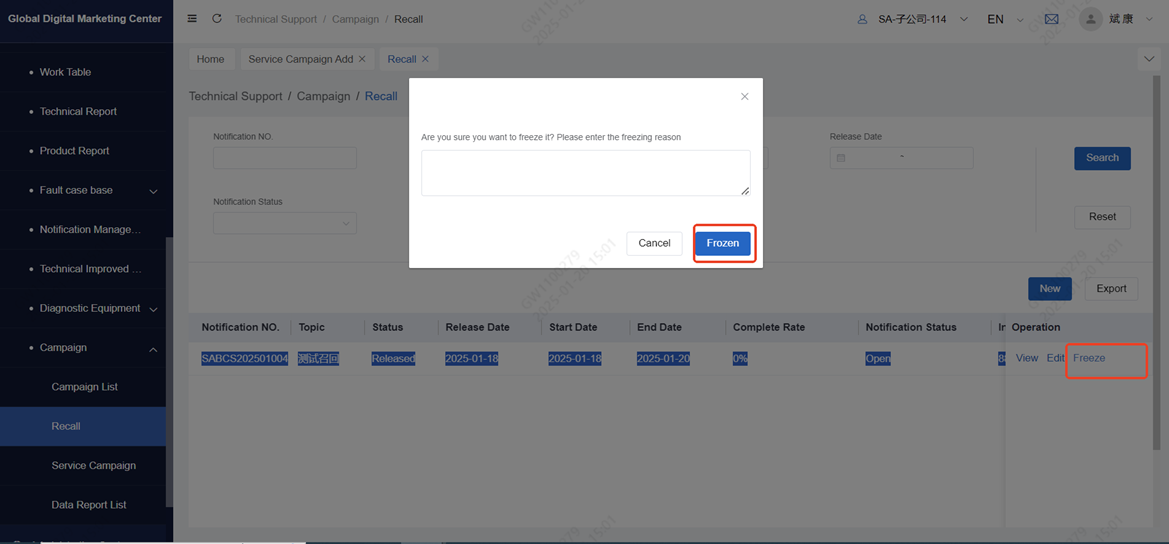
Task: Expand the tabs overflow chevron
Action: 1148,59
